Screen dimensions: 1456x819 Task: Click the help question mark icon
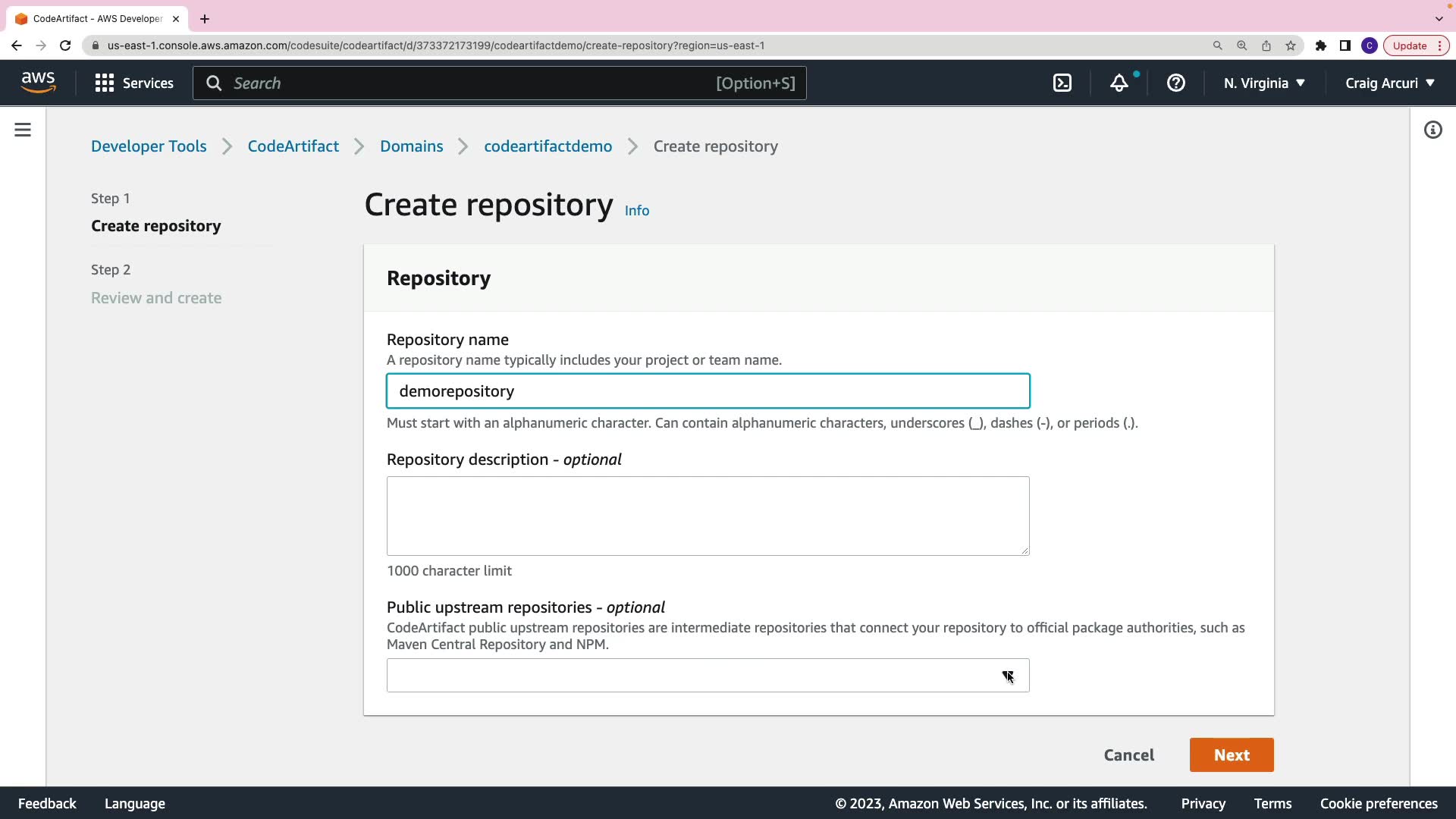pyautogui.click(x=1176, y=83)
